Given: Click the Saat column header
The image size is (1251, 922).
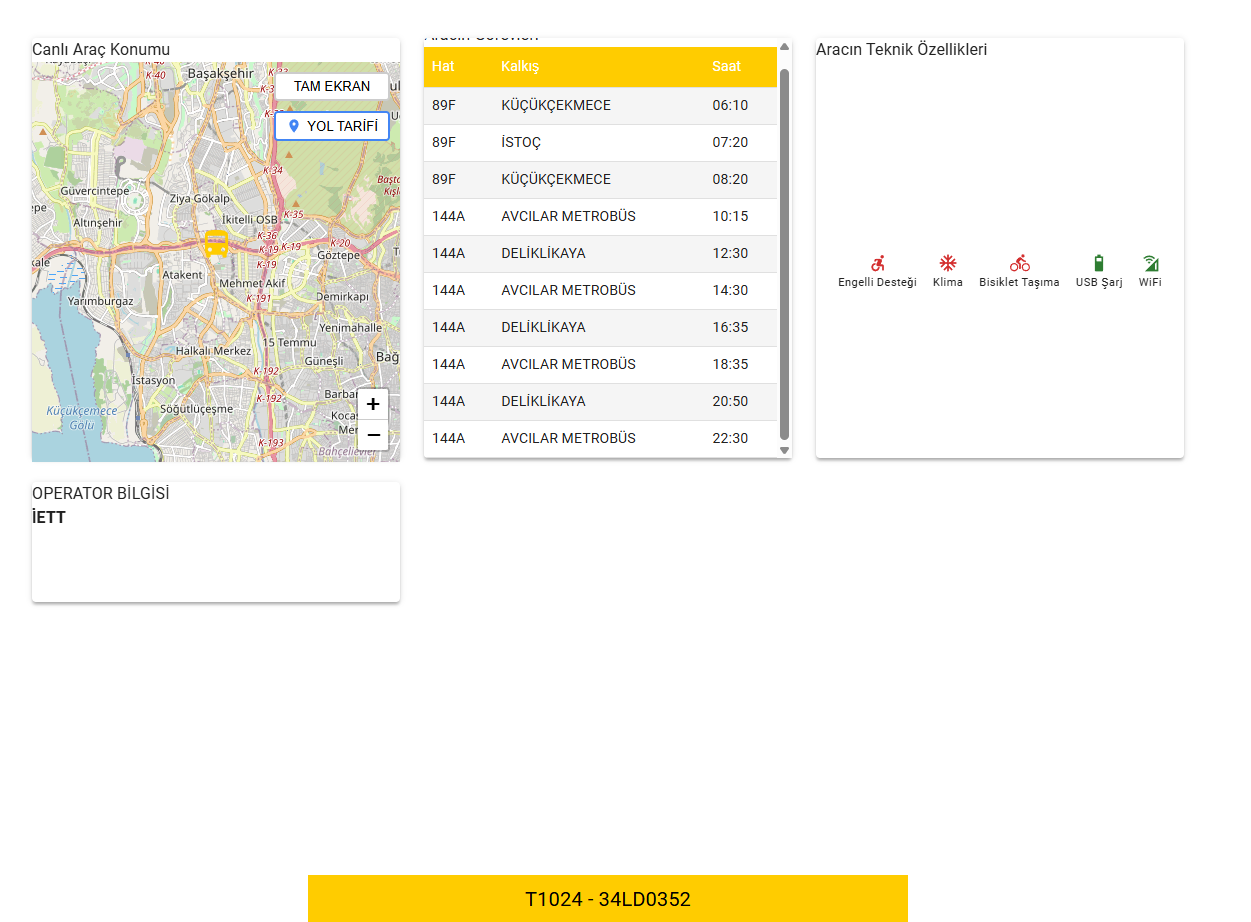Looking at the screenshot, I should pos(726,66).
